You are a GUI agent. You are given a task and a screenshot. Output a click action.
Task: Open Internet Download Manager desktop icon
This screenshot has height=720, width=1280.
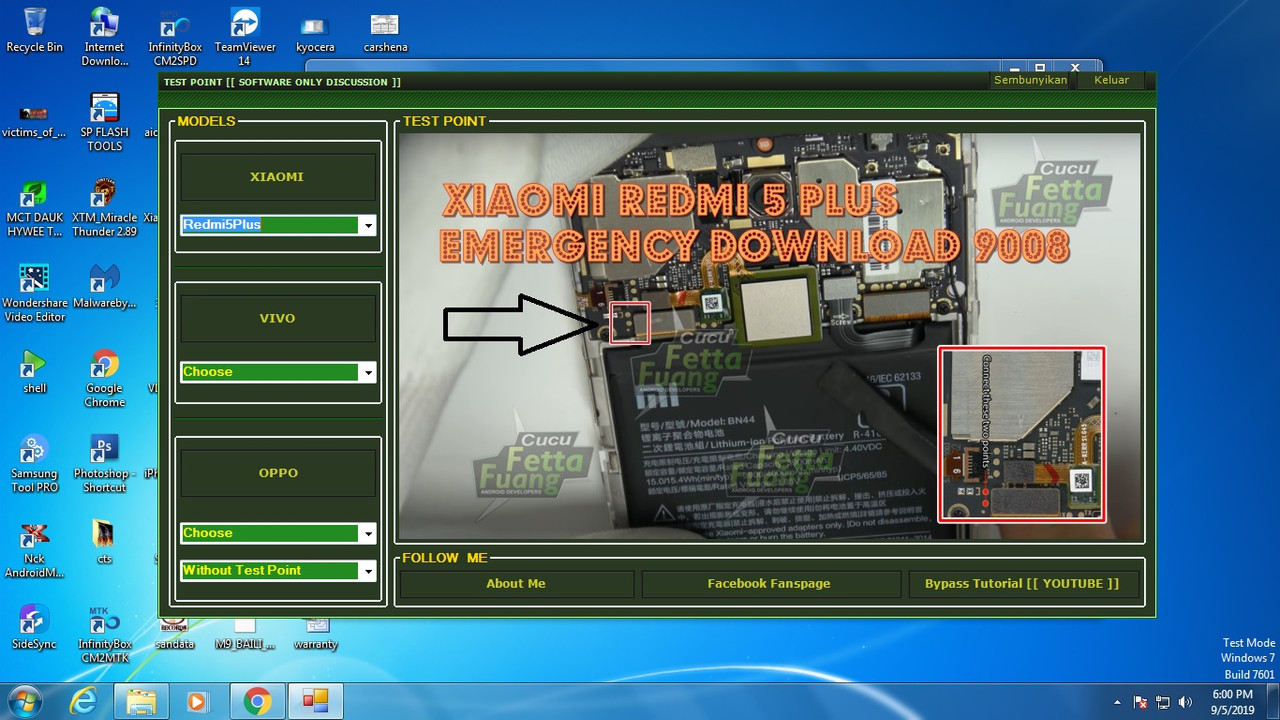click(x=105, y=37)
